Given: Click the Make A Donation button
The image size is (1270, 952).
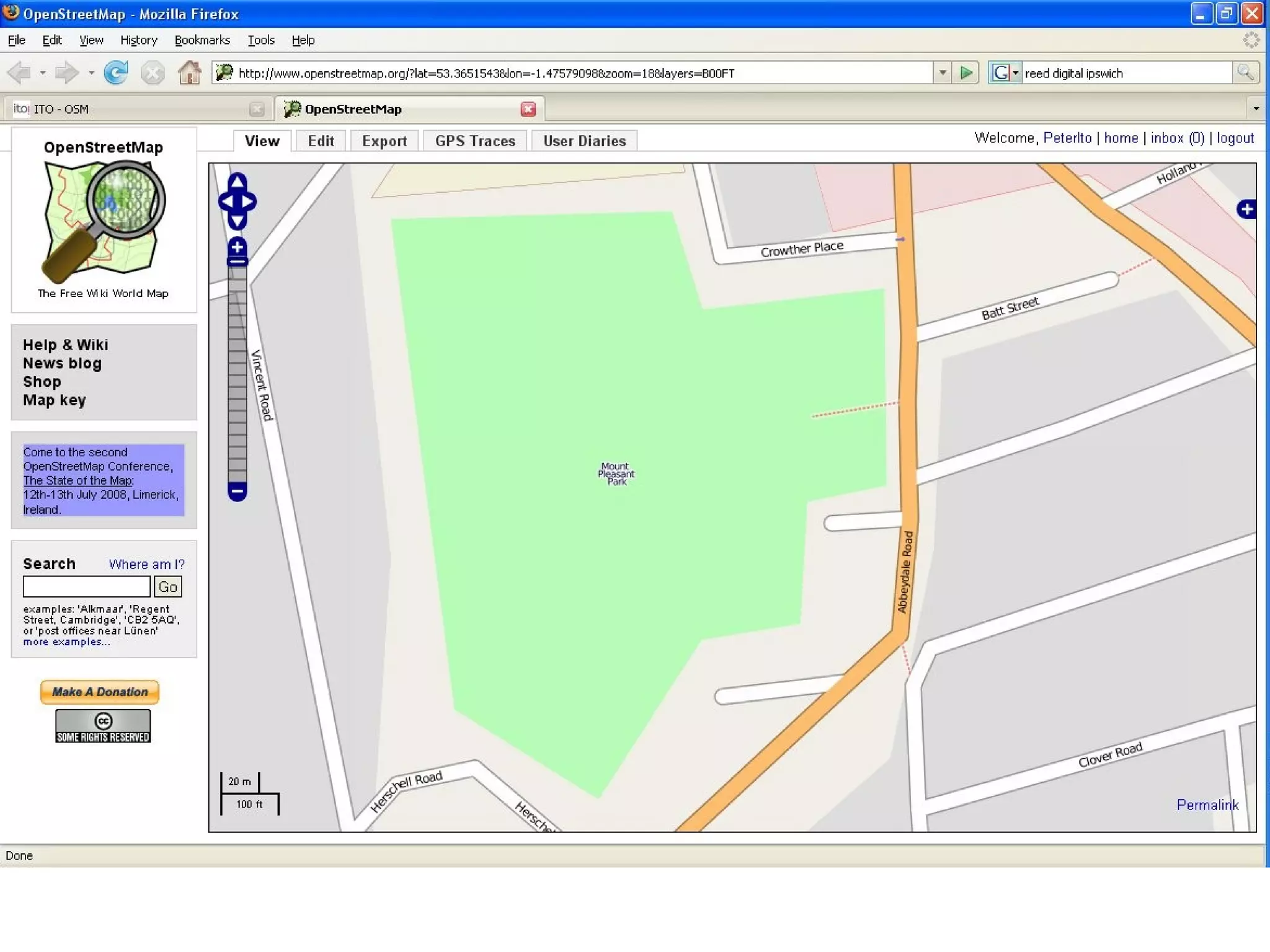Looking at the screenshot, I should tap(100, 692).
